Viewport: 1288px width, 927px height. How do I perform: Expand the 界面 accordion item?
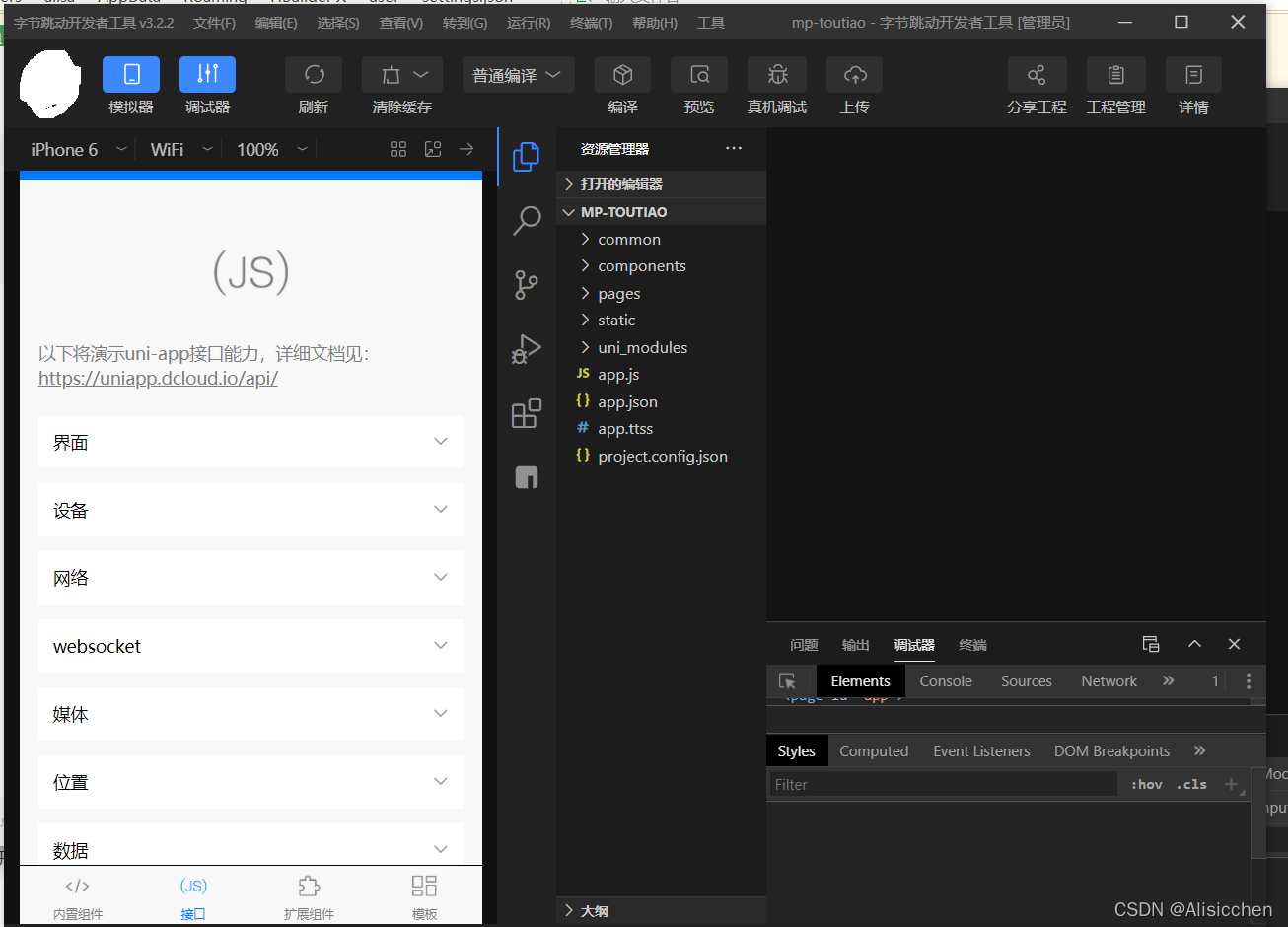(250, 442)
